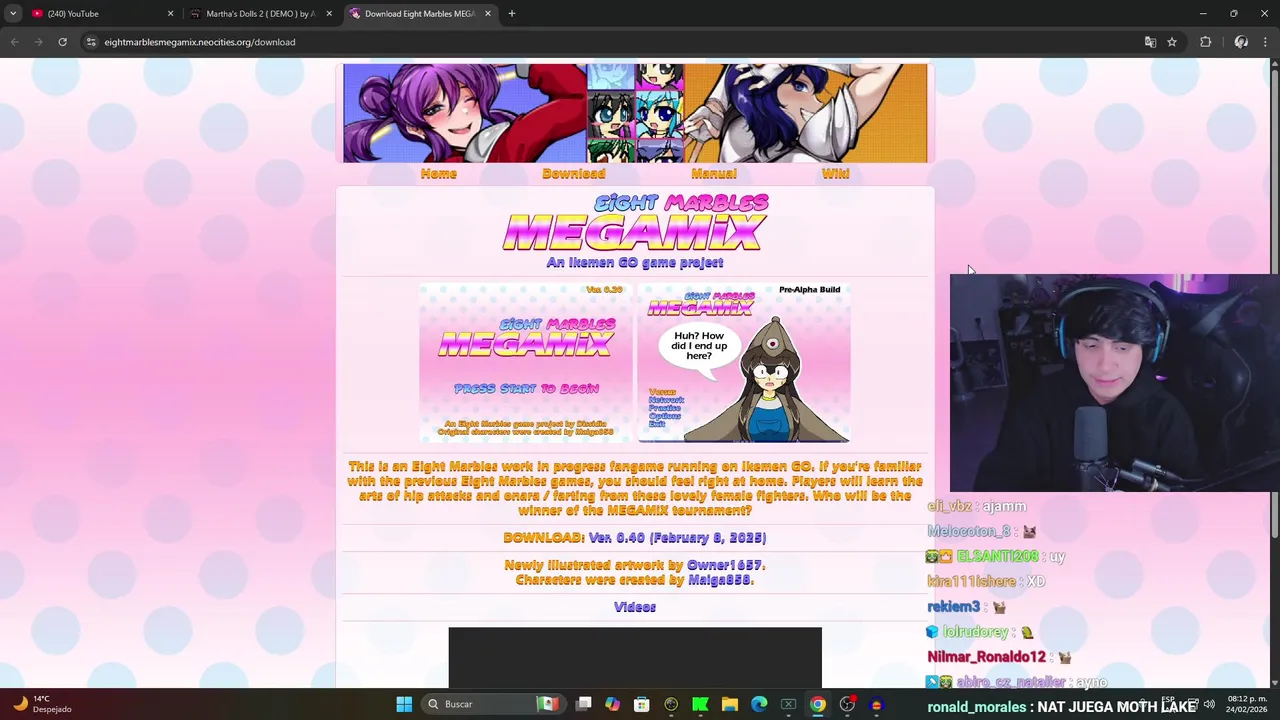Close the Download Eight Marbles tab
Screen dimensions: 1280x720
coord(488,14)
